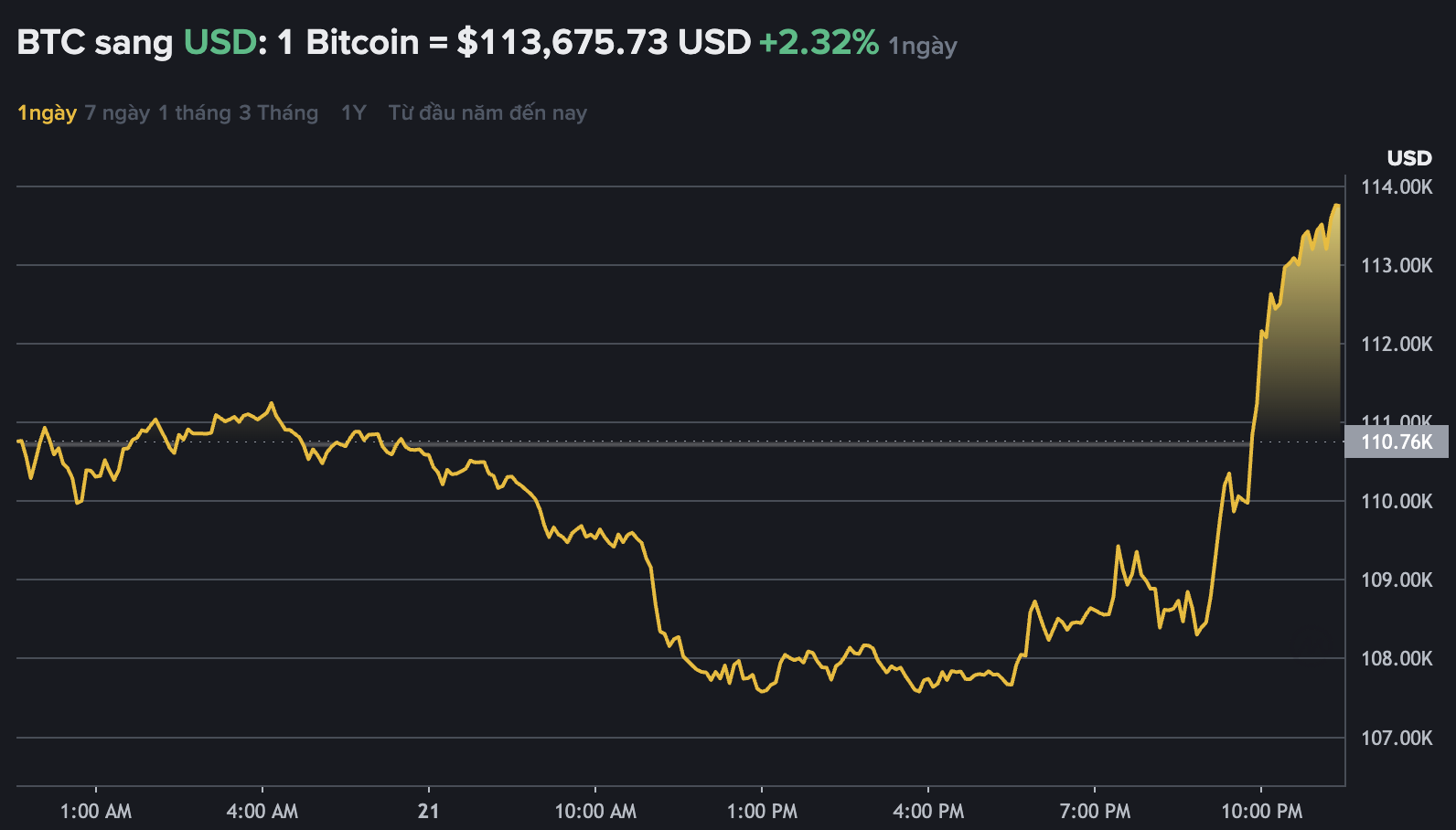1456x830 pixels.
Task: Click the $113,675.73 price value
Action: tap(562, 42)
